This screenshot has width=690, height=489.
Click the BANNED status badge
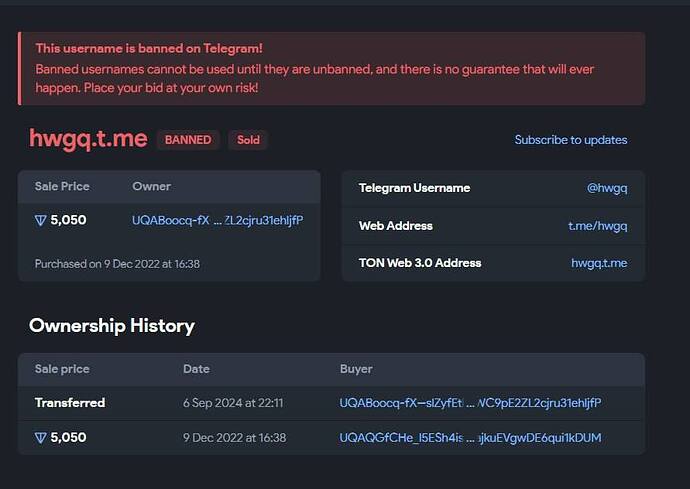(x=188, y=140)
